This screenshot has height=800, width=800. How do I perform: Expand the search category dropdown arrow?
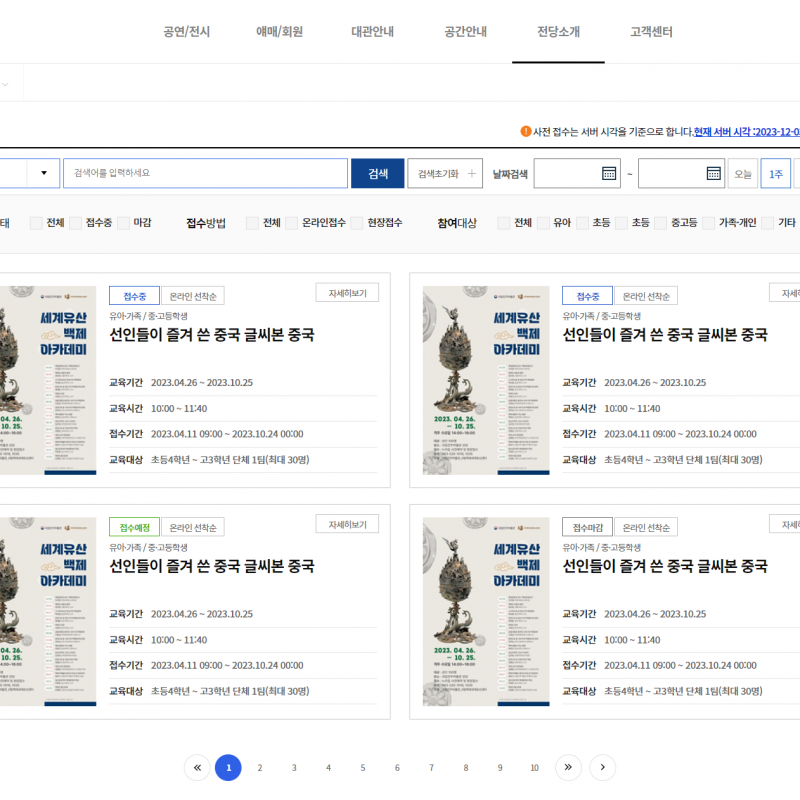pos(43,173)
